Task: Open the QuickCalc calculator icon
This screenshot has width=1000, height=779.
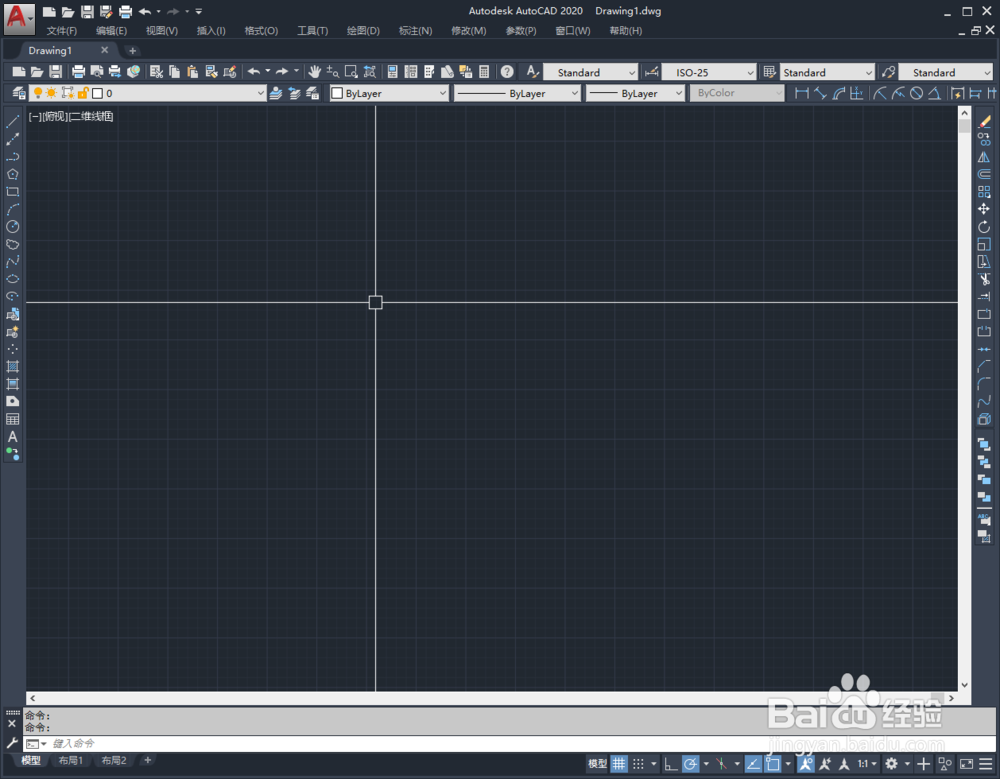Action: [484, 72]
